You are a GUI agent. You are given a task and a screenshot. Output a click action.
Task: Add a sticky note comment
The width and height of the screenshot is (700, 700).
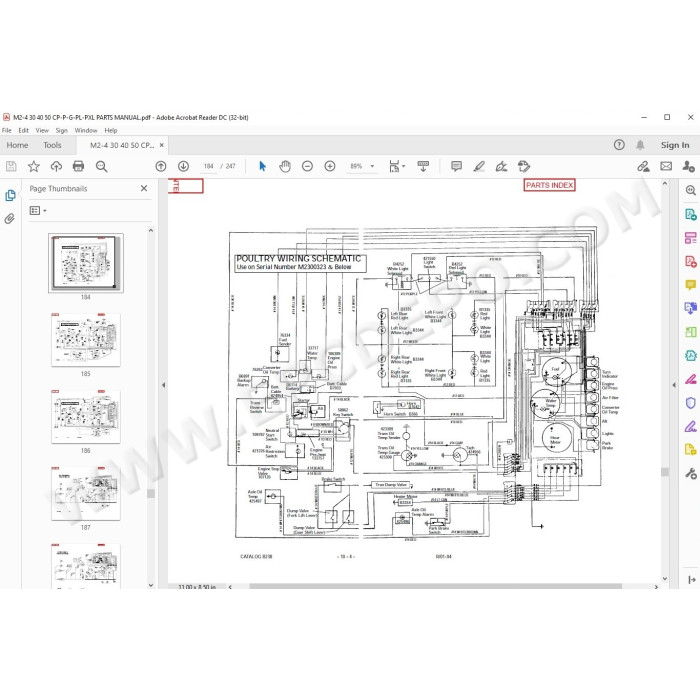(456, 167)
